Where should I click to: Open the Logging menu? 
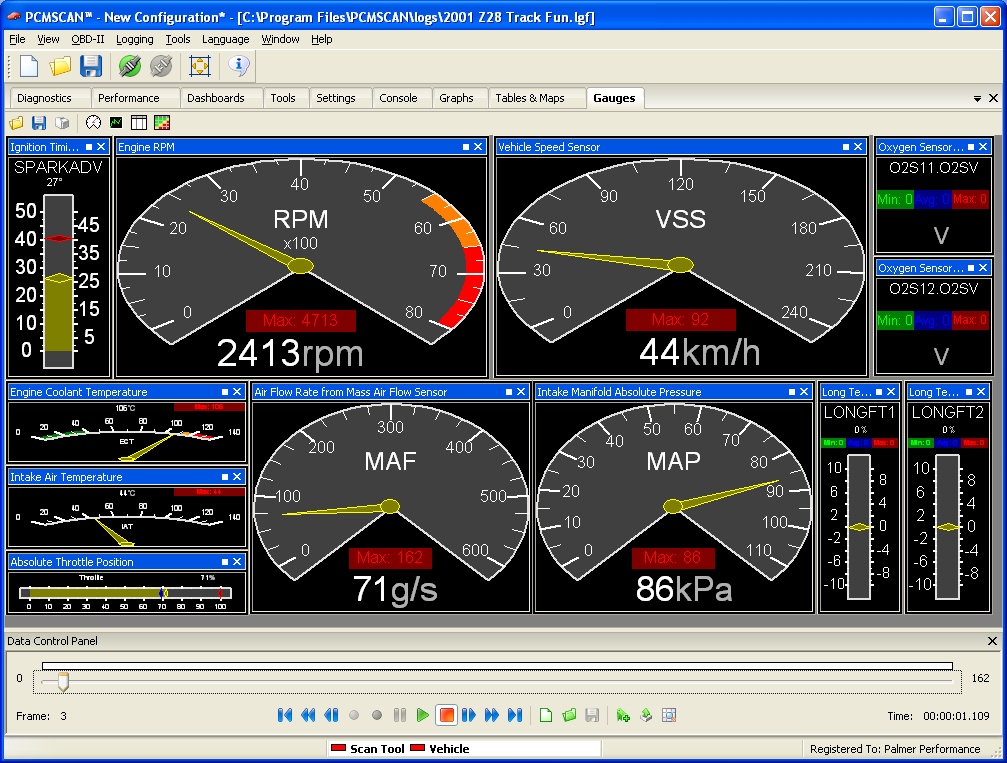134,39
